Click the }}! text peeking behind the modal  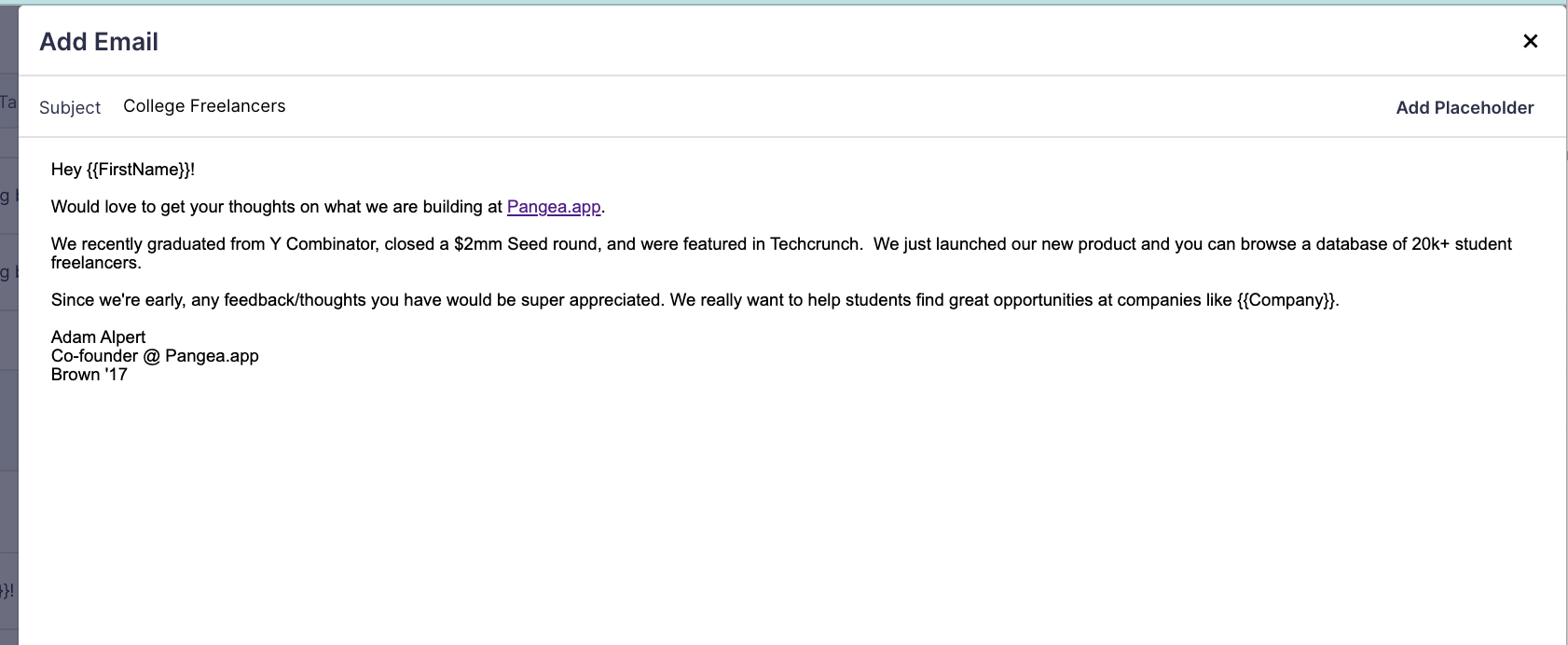7,590
